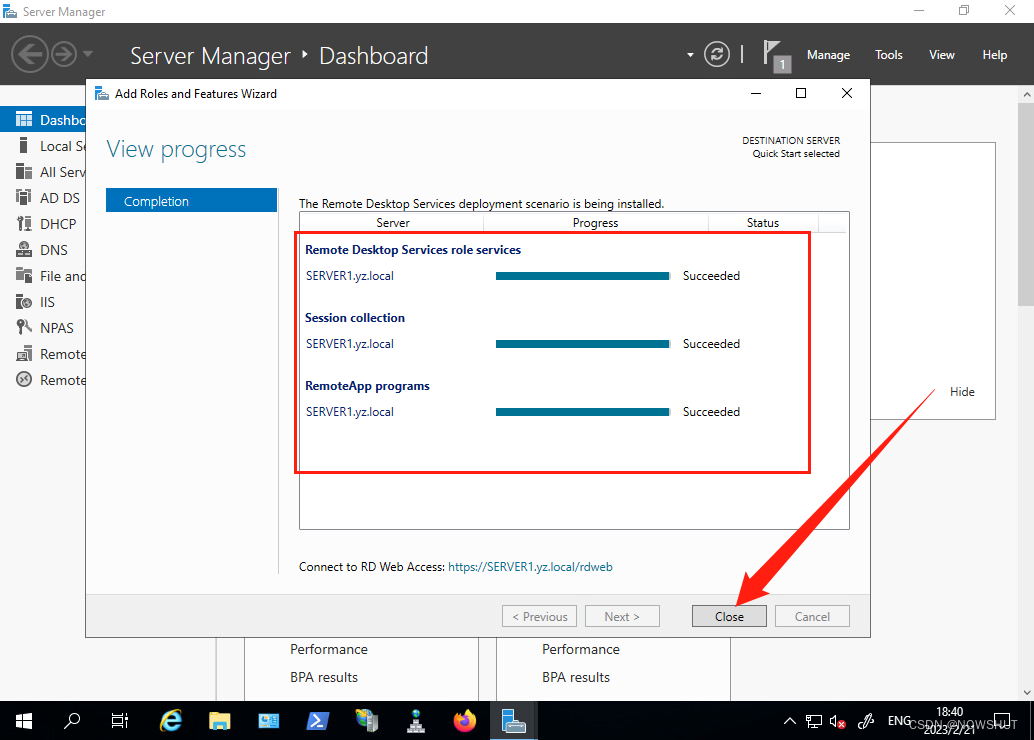Image resolution: width=1034 pixels, height=740 pixels.
Task: Click the File and Storage Services icon
Action: coord(24,276)
